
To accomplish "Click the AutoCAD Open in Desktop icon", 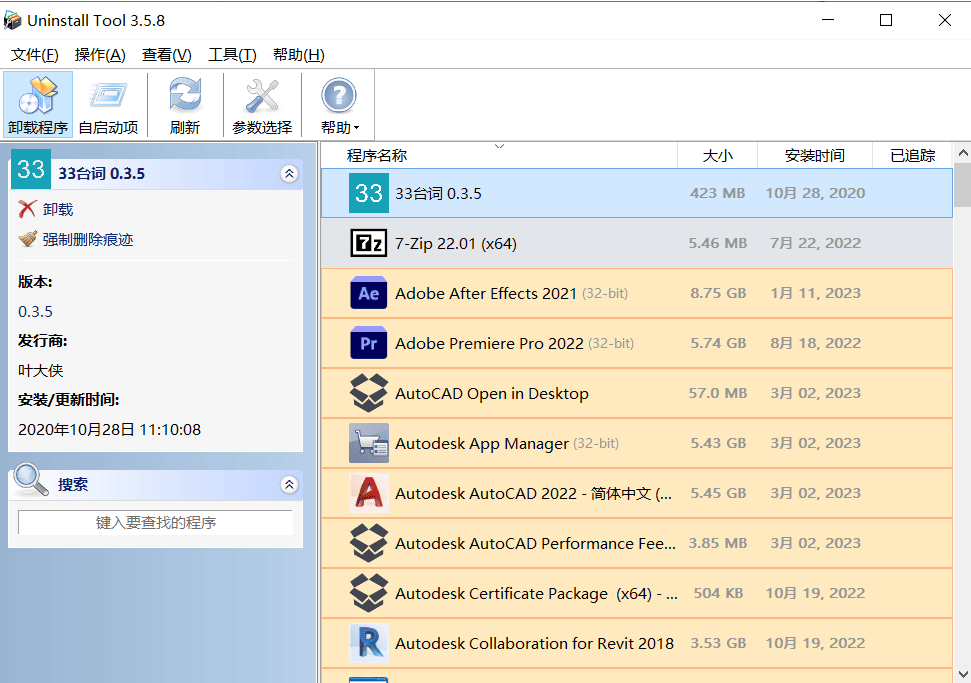I will 369,393.
